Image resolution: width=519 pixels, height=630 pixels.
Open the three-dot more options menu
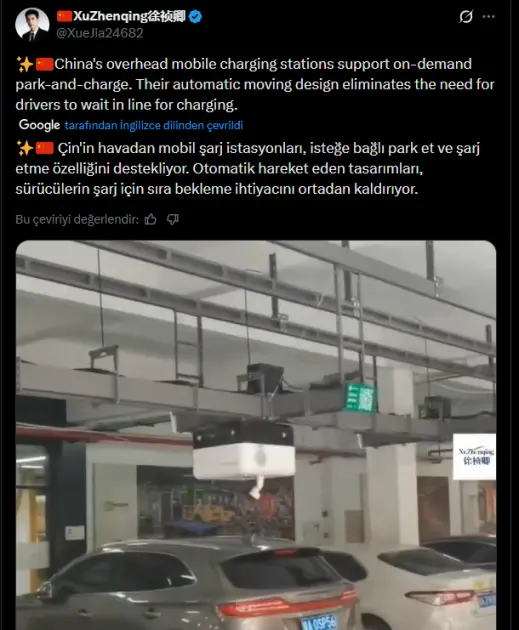[488, 16]
